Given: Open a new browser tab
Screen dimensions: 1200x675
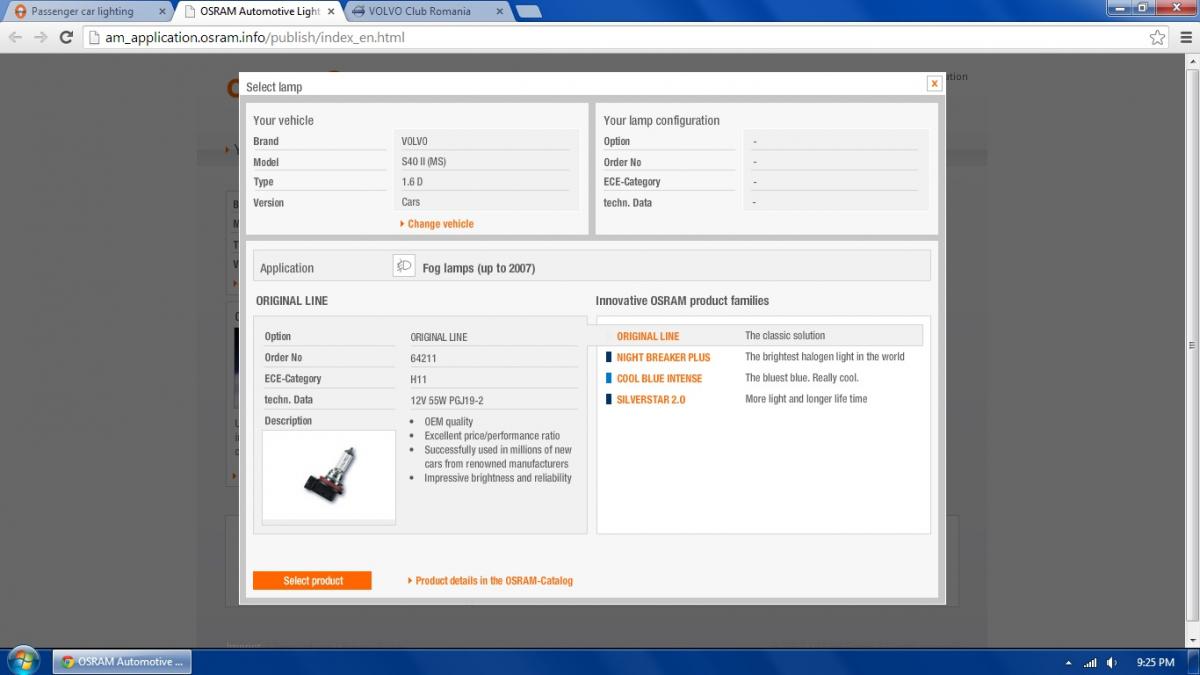Looking at the screenshot, I should [529, 12].
